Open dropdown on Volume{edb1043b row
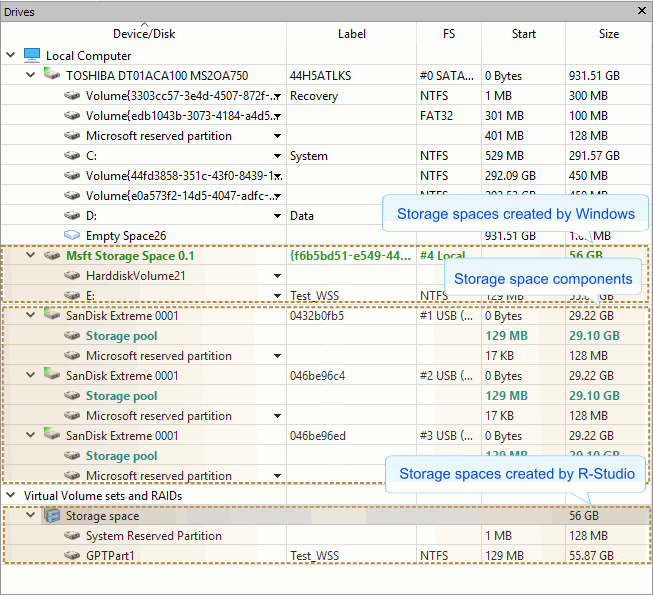The height and width of the screenshot is (595, 653). (x=277, y=116)
